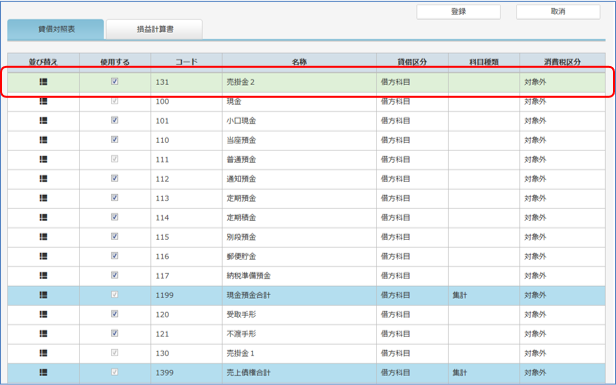
Task: Select the name cell 現金
Action: coord(299,101)
